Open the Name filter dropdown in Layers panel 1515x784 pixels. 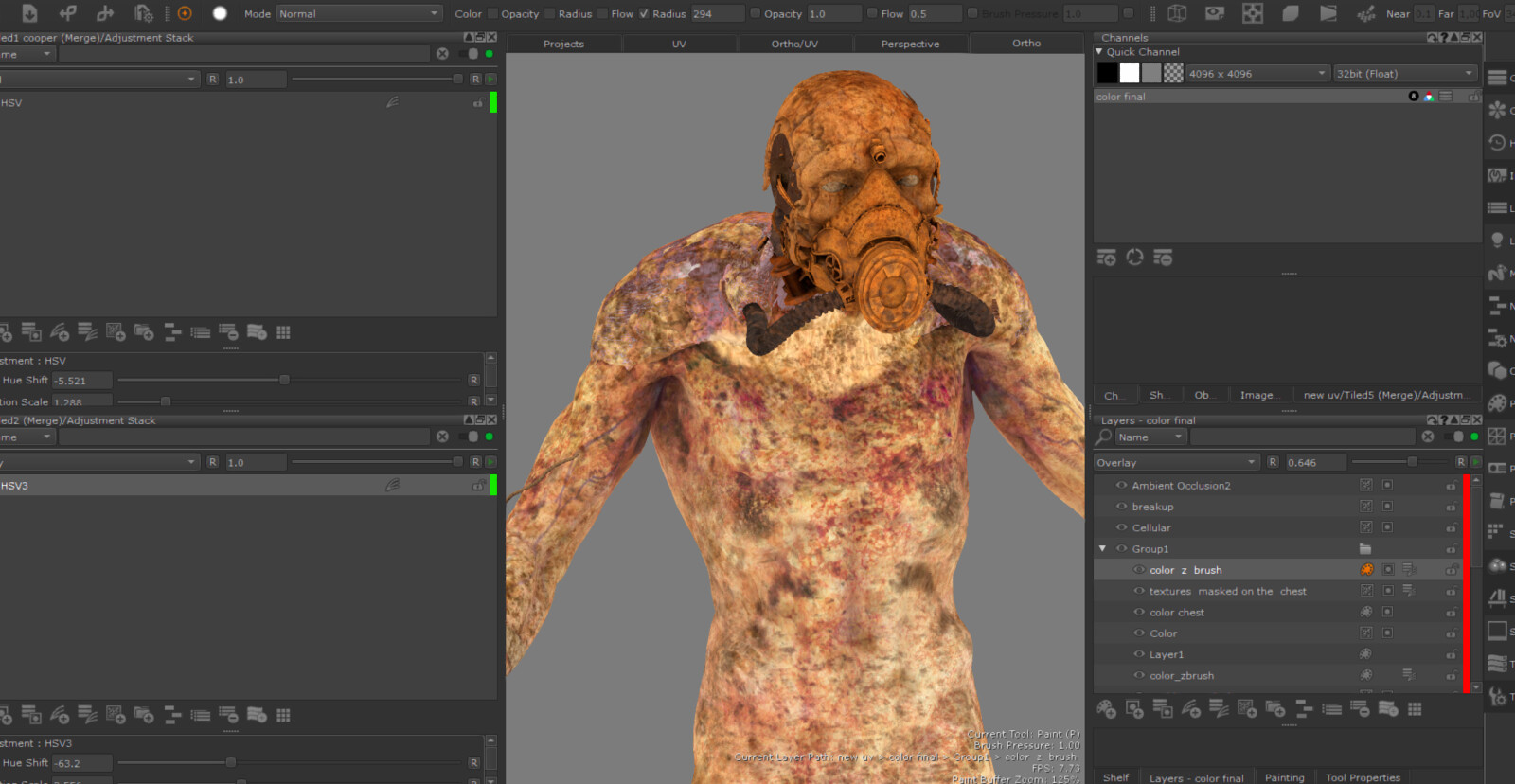[x=1150, y=437]
